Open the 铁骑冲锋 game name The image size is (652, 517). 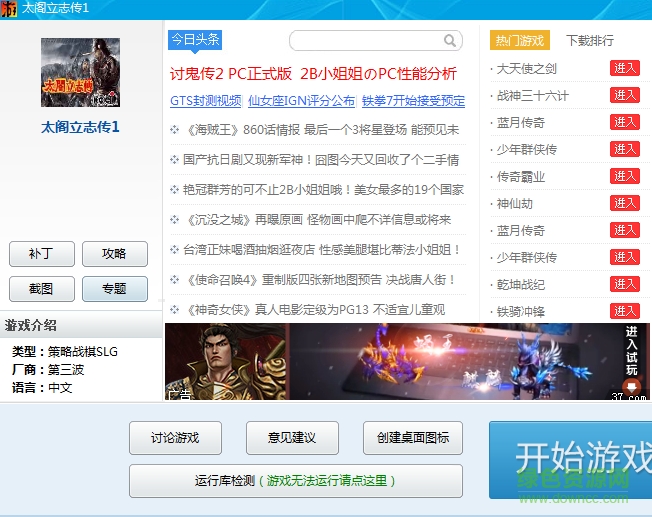coord(521,312)
